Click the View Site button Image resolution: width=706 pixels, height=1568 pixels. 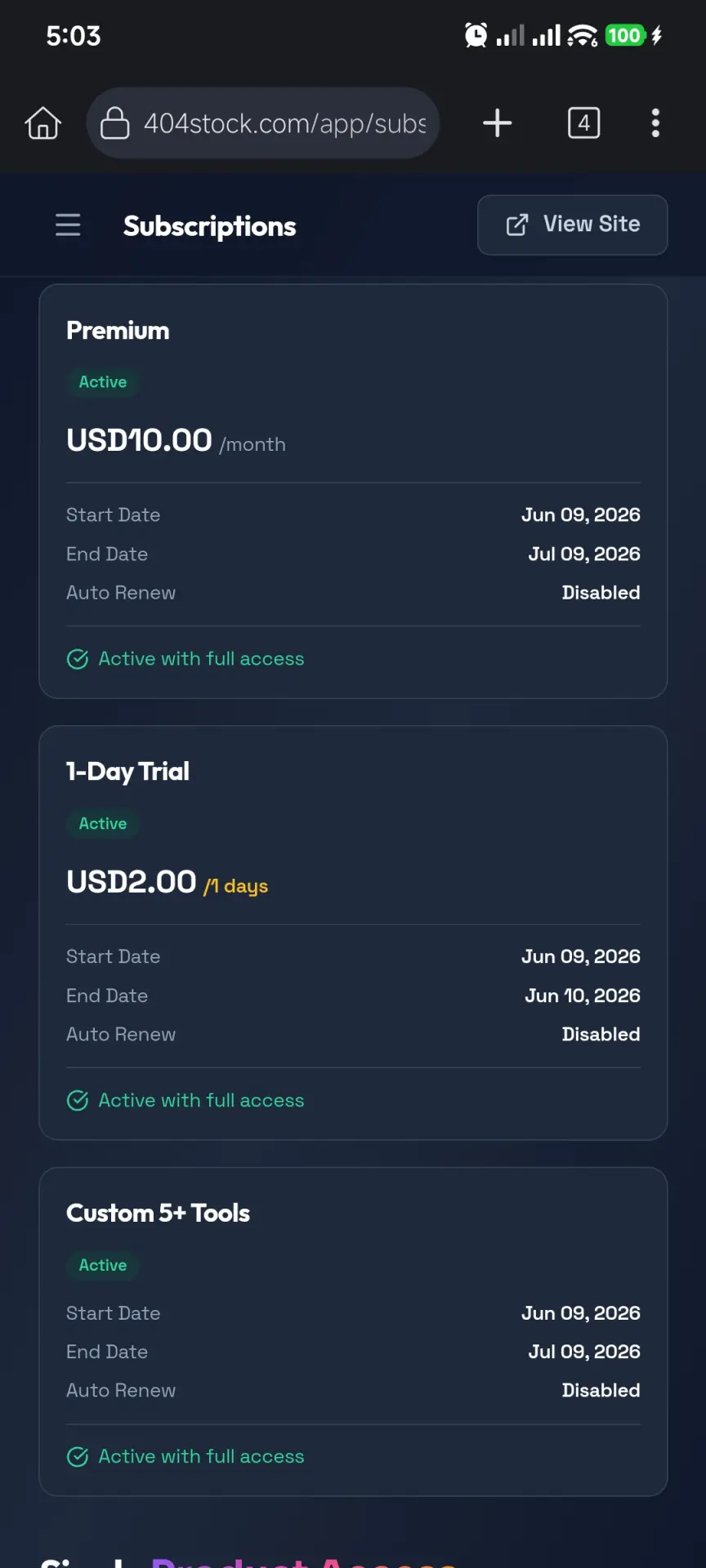click(572, 225)
